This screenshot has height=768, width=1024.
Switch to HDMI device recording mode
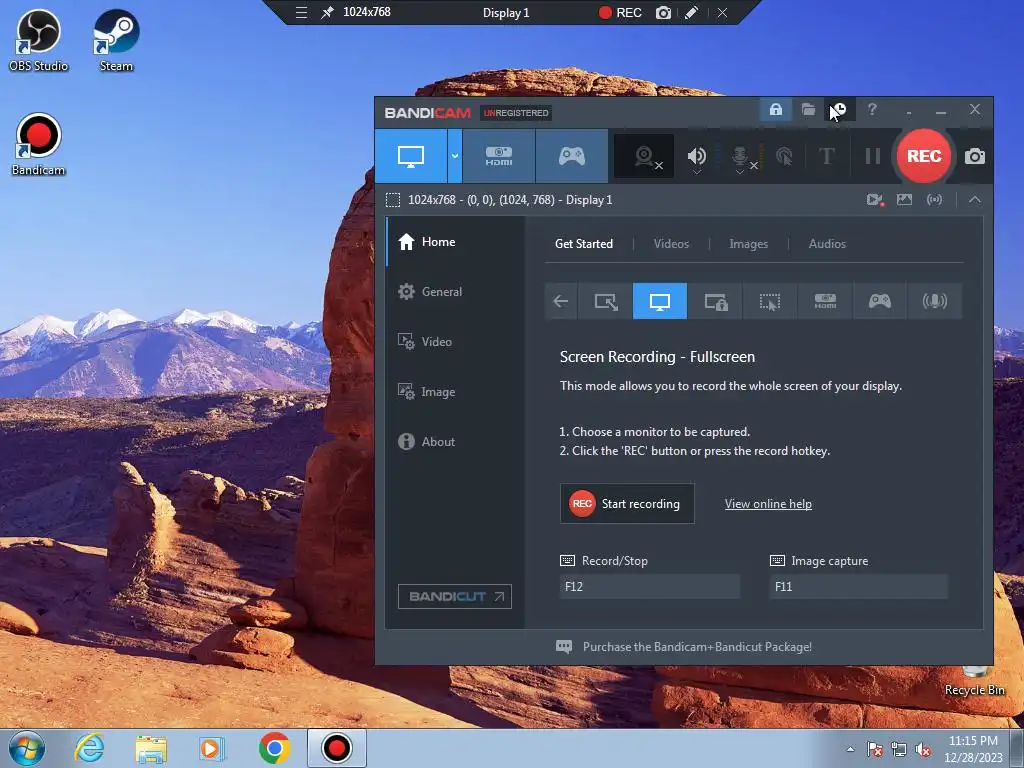(x=499, y=156)
